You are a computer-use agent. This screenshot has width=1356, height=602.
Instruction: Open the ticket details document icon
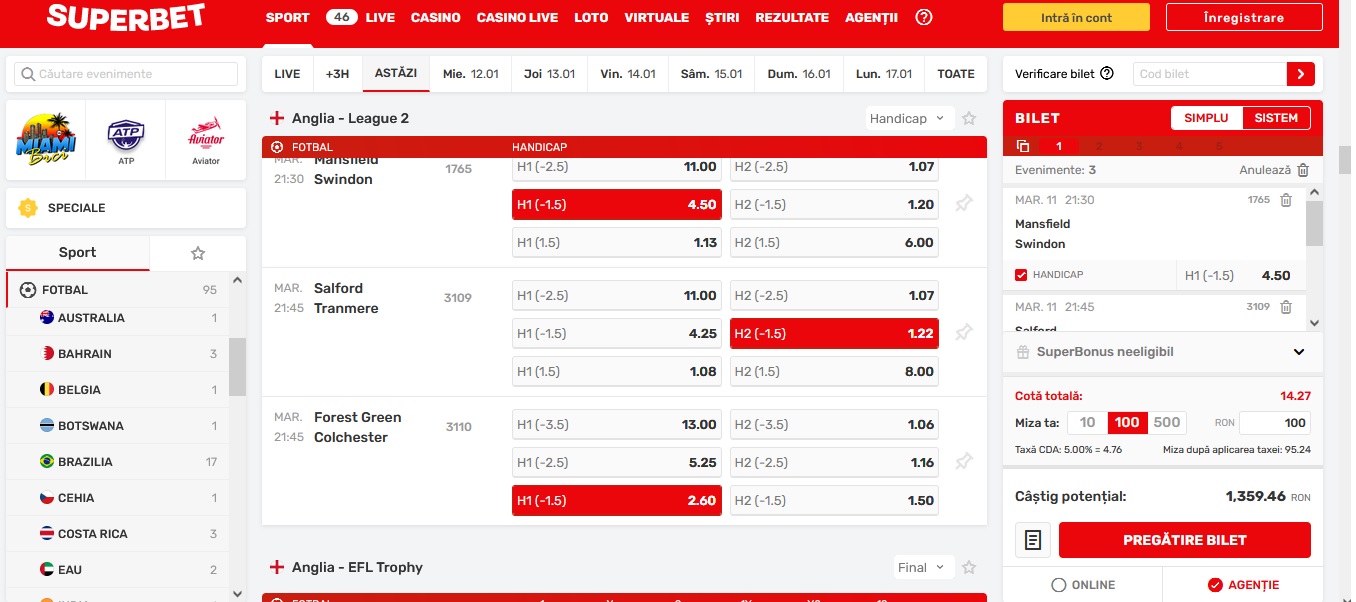[x=1033, y=540]
